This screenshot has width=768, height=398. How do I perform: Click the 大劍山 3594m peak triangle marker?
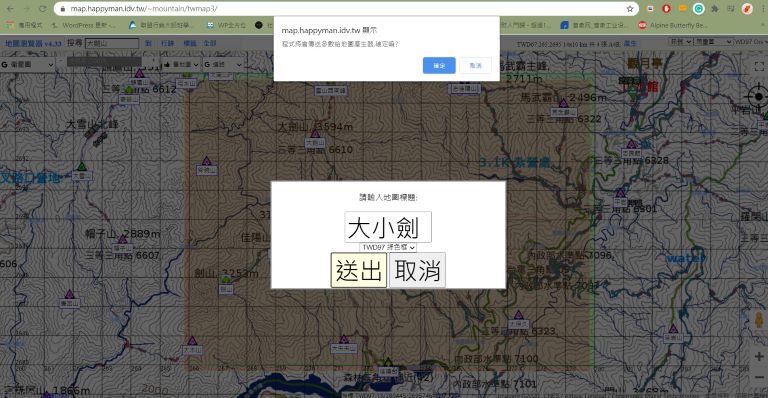[315, 134]
